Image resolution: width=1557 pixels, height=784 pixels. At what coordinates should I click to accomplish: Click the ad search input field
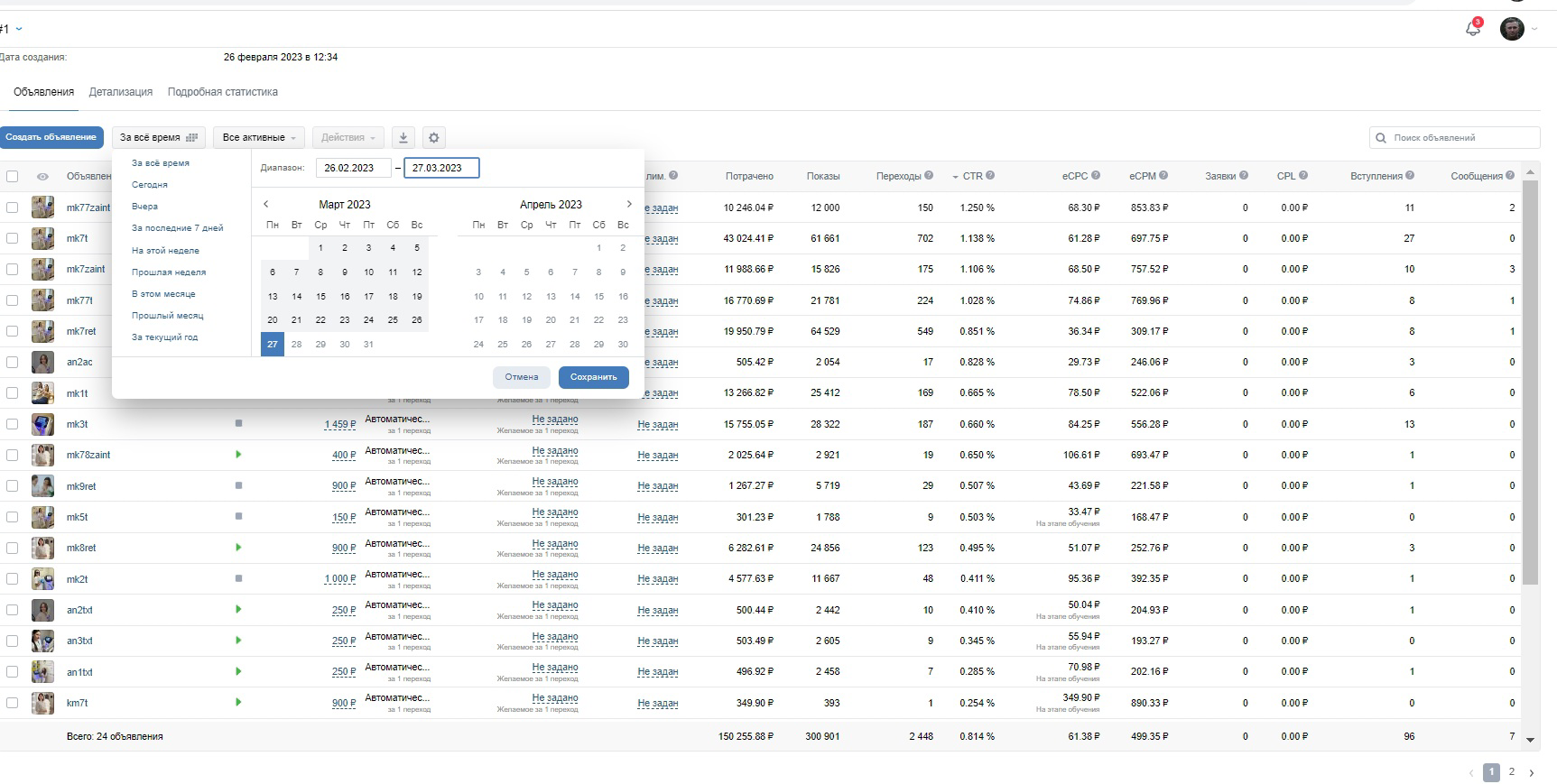(x=1455, y=138)
